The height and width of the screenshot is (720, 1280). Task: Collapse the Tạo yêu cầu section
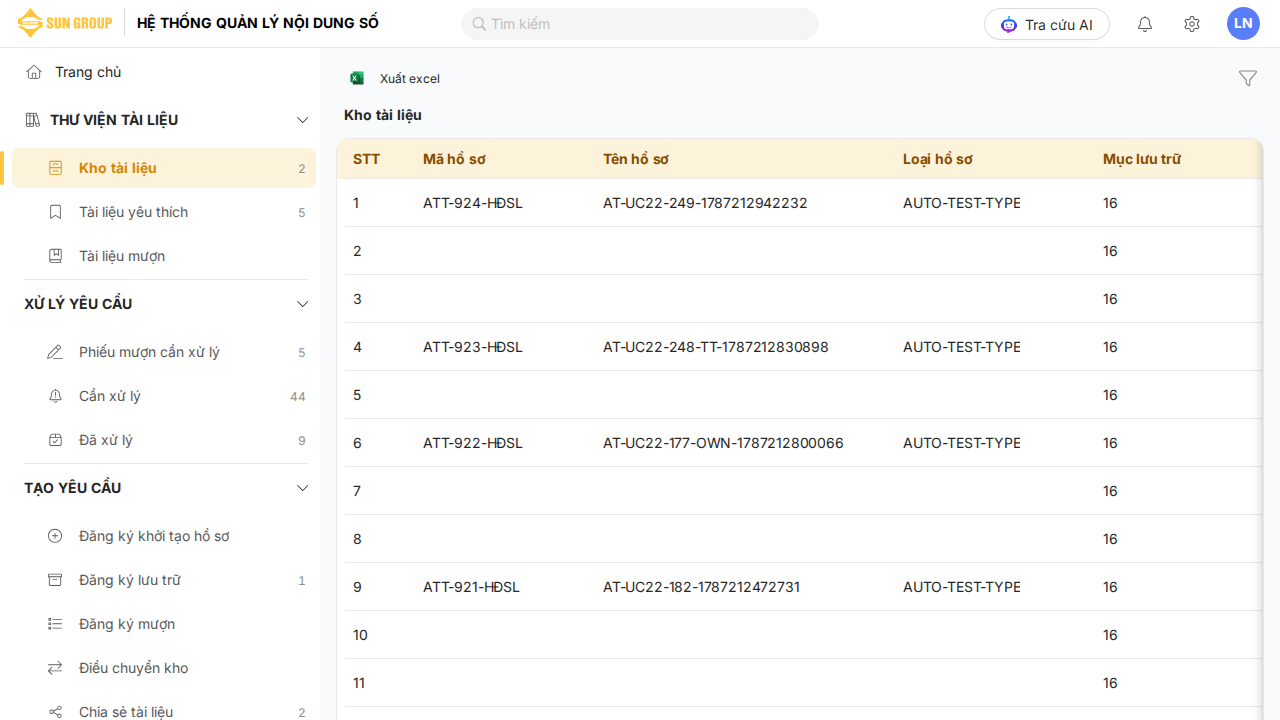[x=303, y=488]
